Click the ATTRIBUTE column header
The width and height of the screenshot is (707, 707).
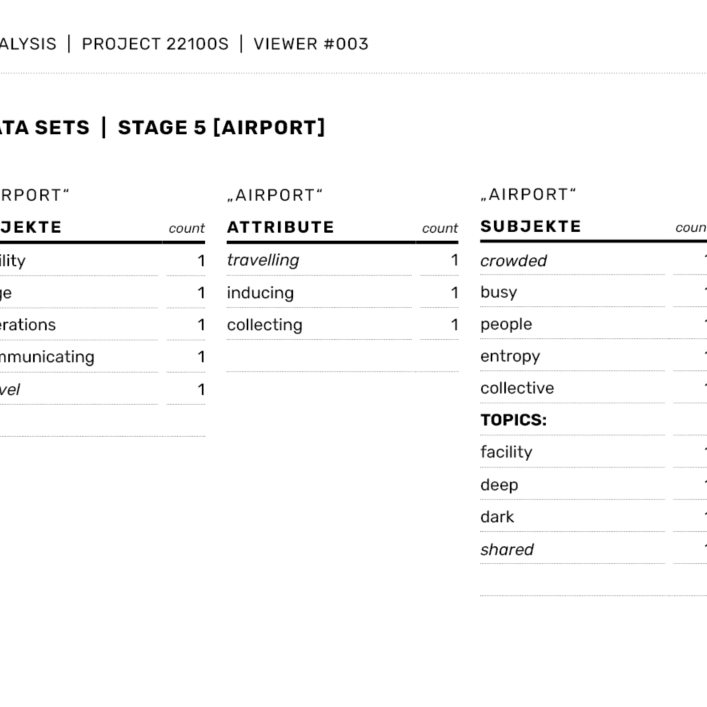tap(281, 227)
